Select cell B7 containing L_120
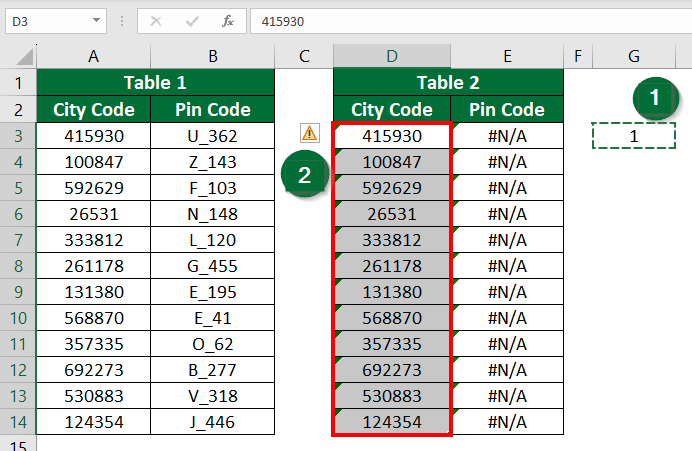Image resolution: width=692 pixels, height=451 pixels. pos(213,240)
